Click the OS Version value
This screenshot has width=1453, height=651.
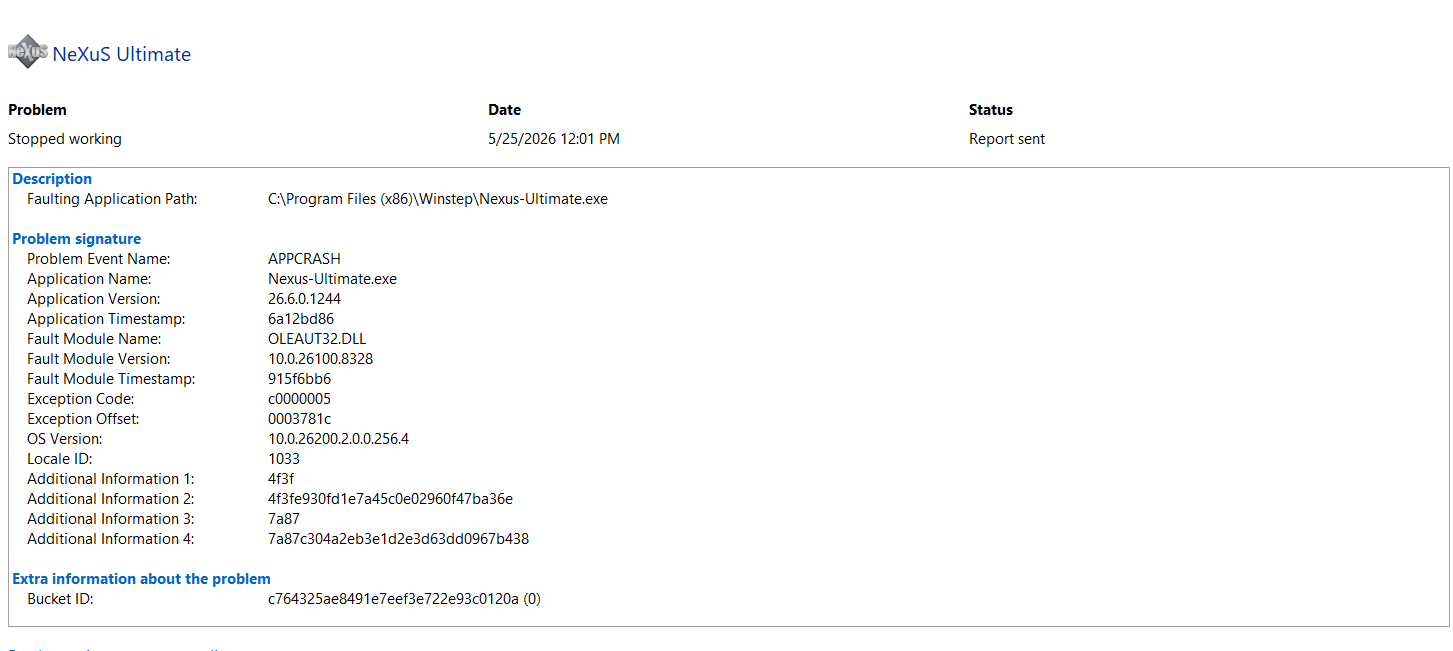pyautogui.click(x=338, y=439)
